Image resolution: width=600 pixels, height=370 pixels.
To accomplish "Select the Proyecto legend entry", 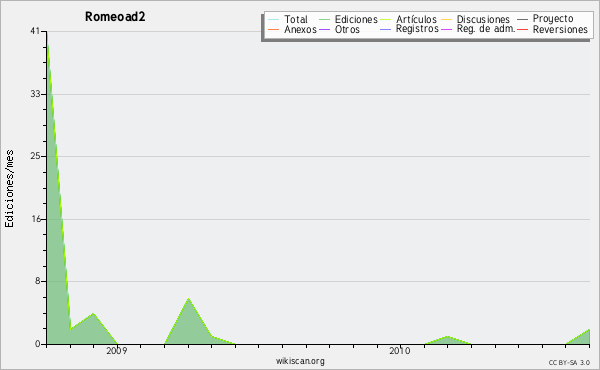I will pyautogui.click(x=553, y=19).
